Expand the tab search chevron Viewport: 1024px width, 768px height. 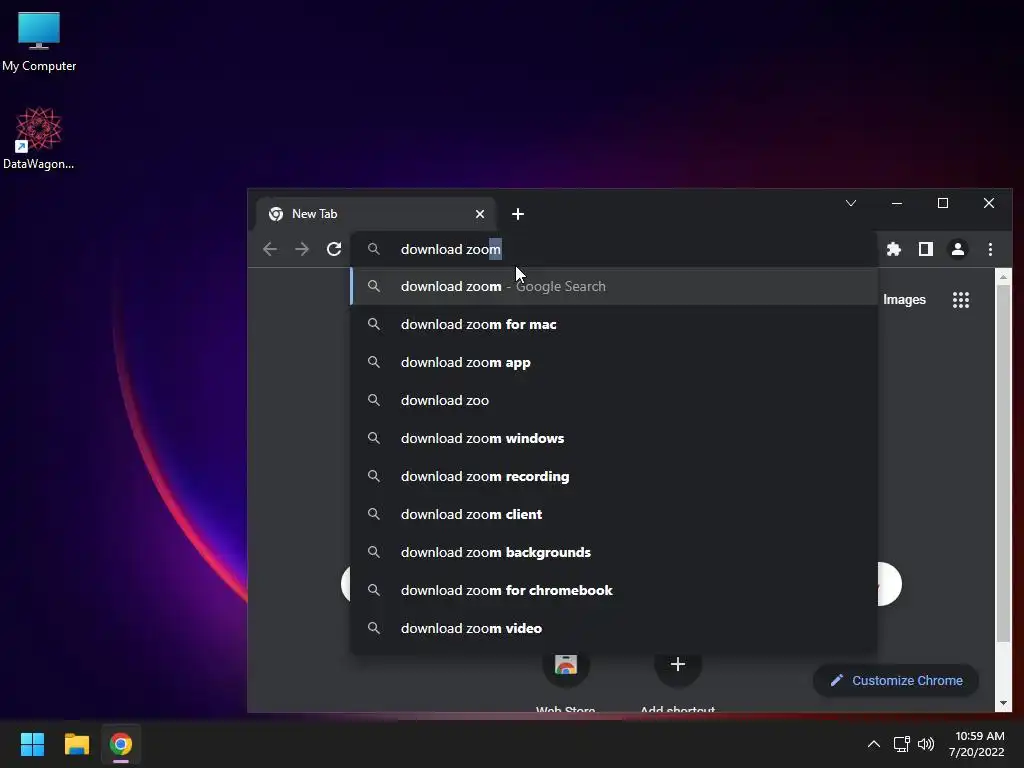850,203
